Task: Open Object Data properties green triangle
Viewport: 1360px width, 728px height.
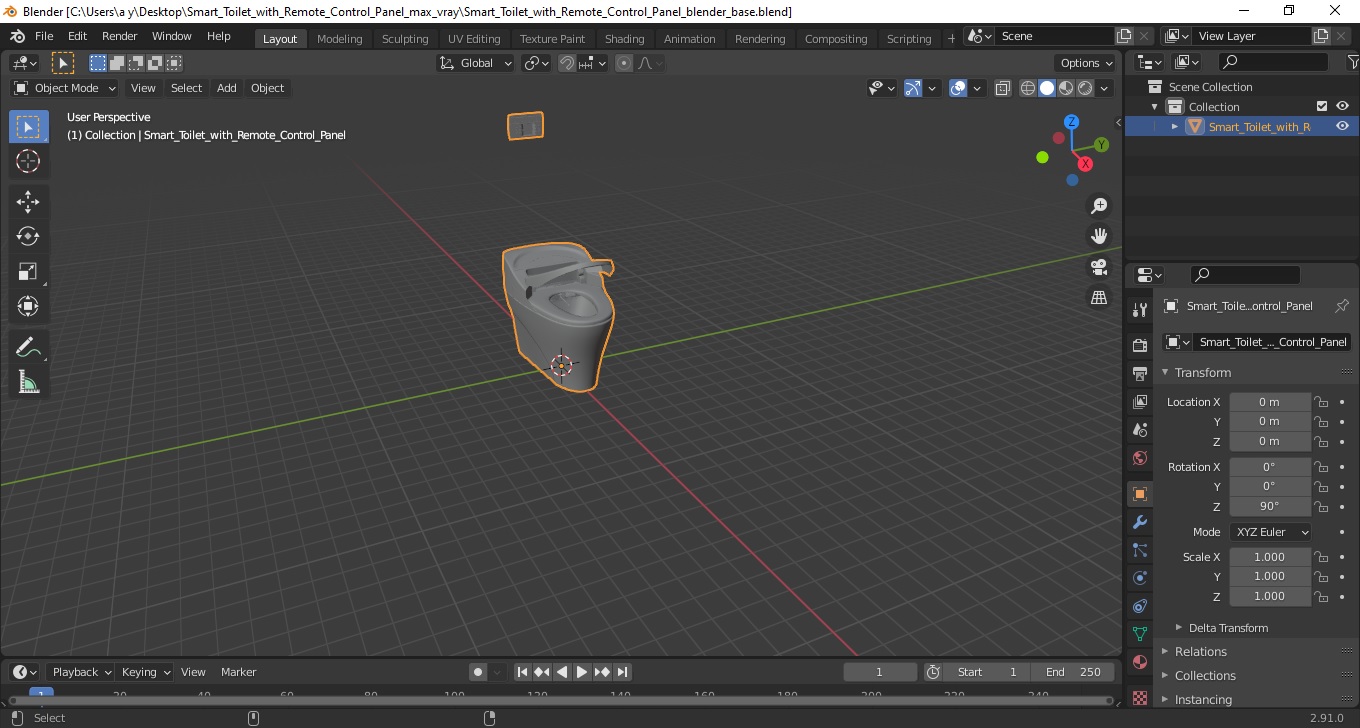Action: (x=1140, y=634)
